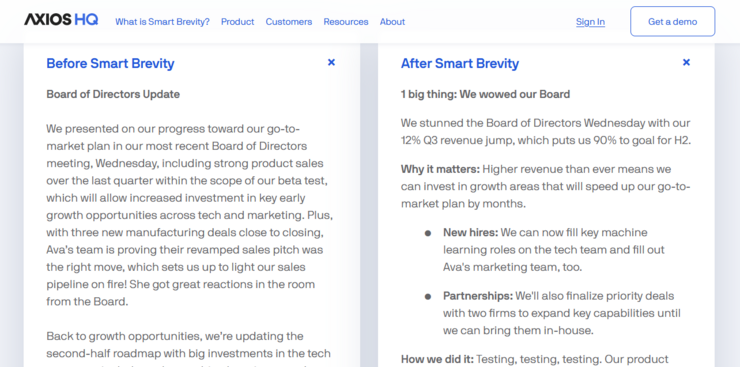The height and width of the screenshot is (367, 740).
Task: Click 'from the Board.' text
Action: 87,301
